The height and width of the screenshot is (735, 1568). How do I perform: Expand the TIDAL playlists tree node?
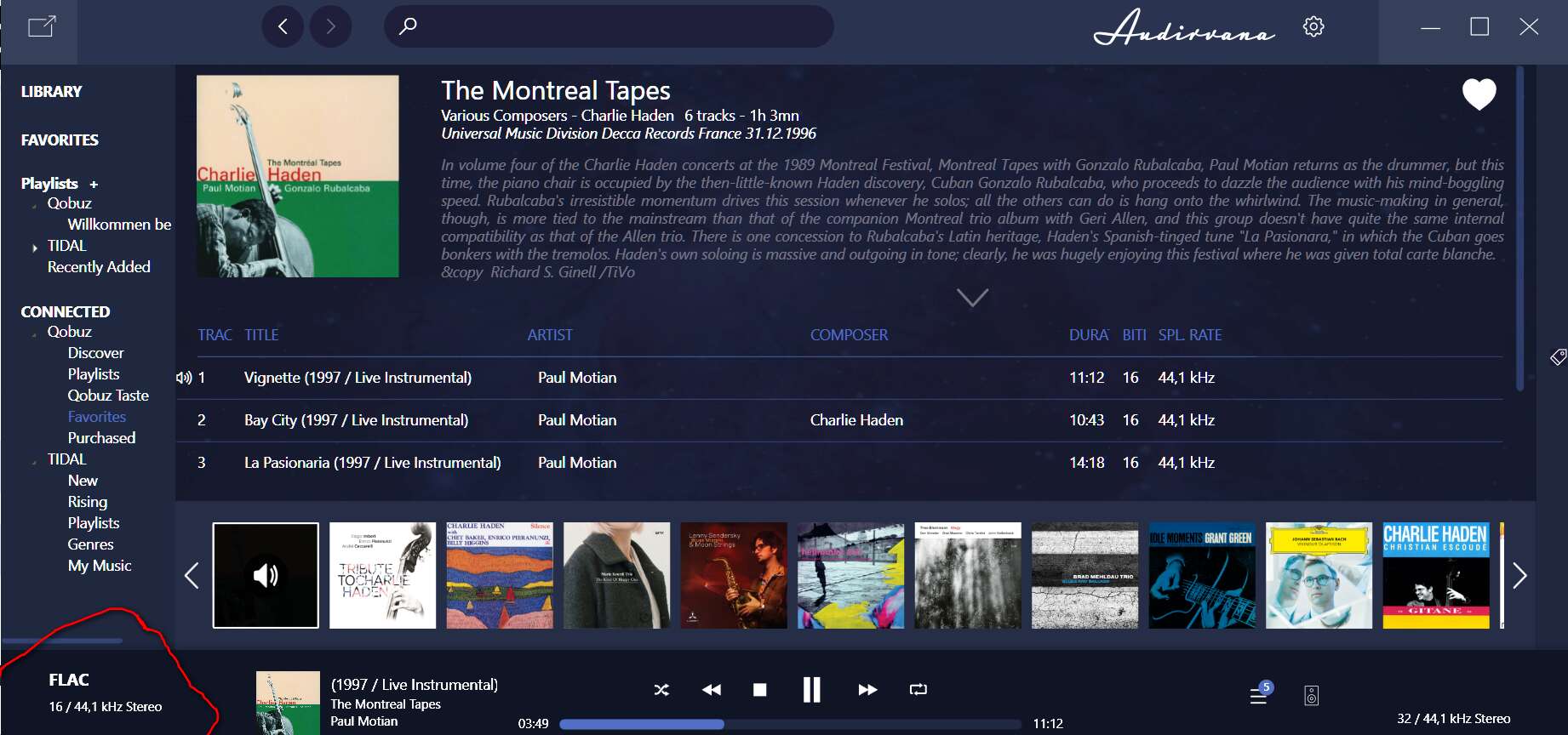(x=34, y=248)
